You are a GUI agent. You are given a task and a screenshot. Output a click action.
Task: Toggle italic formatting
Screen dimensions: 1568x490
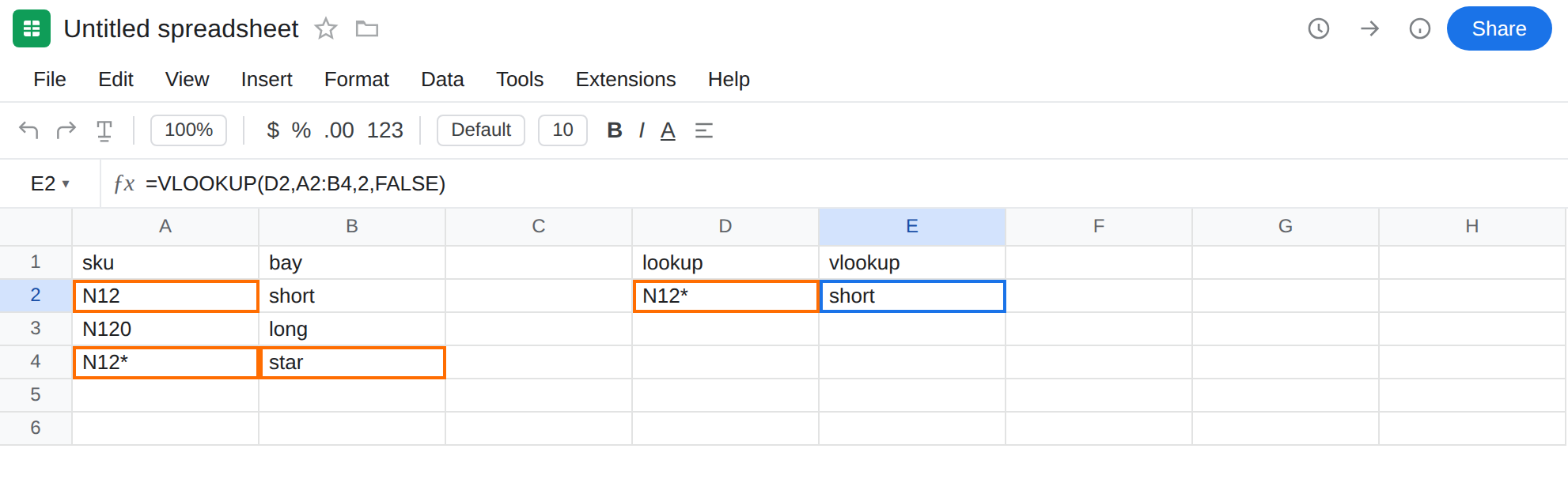642,130
